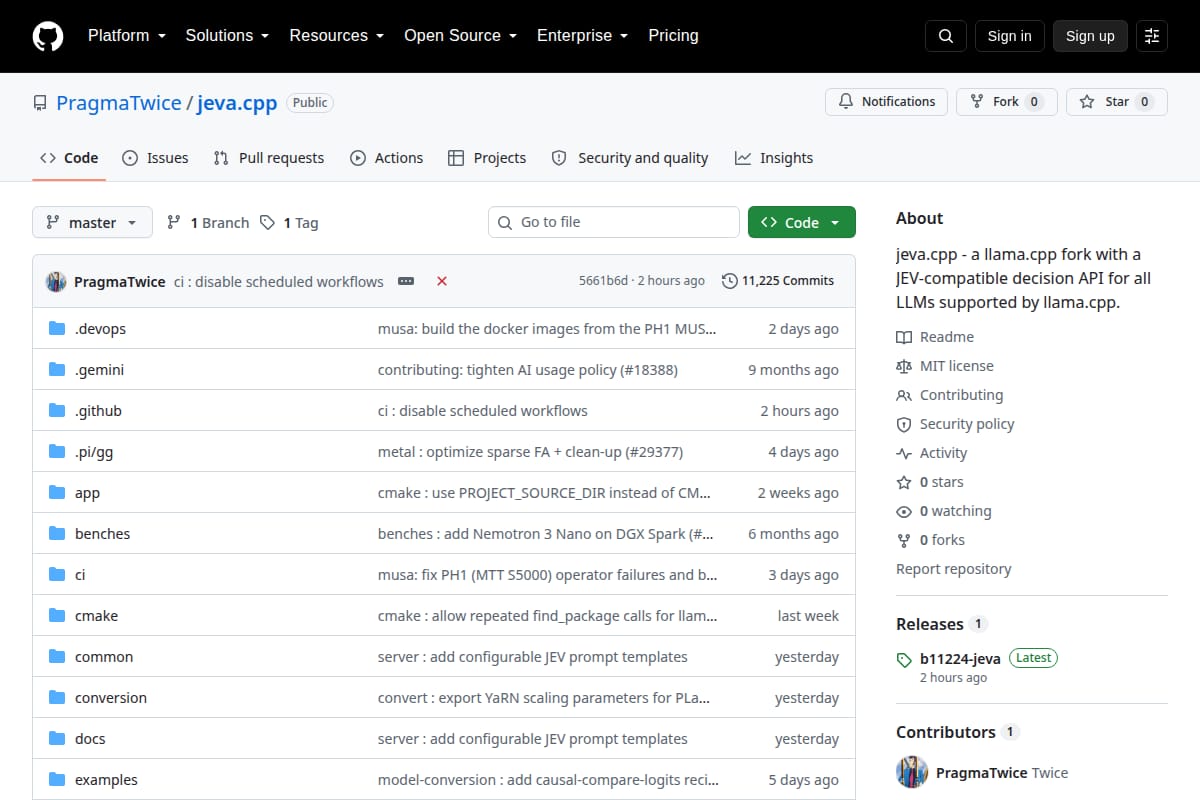The image size is (1200, 800).
Task: Expand the Resources menu
Action: coord(337,36)
